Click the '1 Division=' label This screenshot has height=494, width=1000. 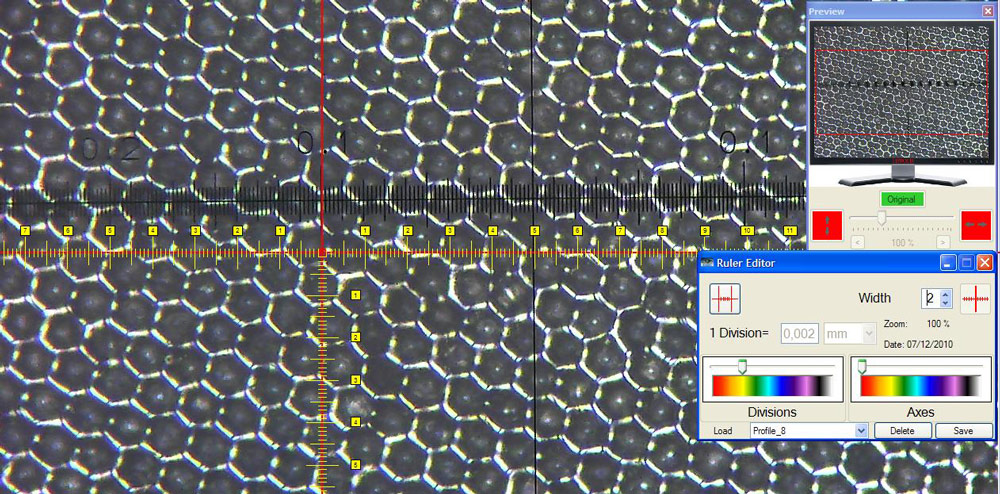click(x=741, y=333)
